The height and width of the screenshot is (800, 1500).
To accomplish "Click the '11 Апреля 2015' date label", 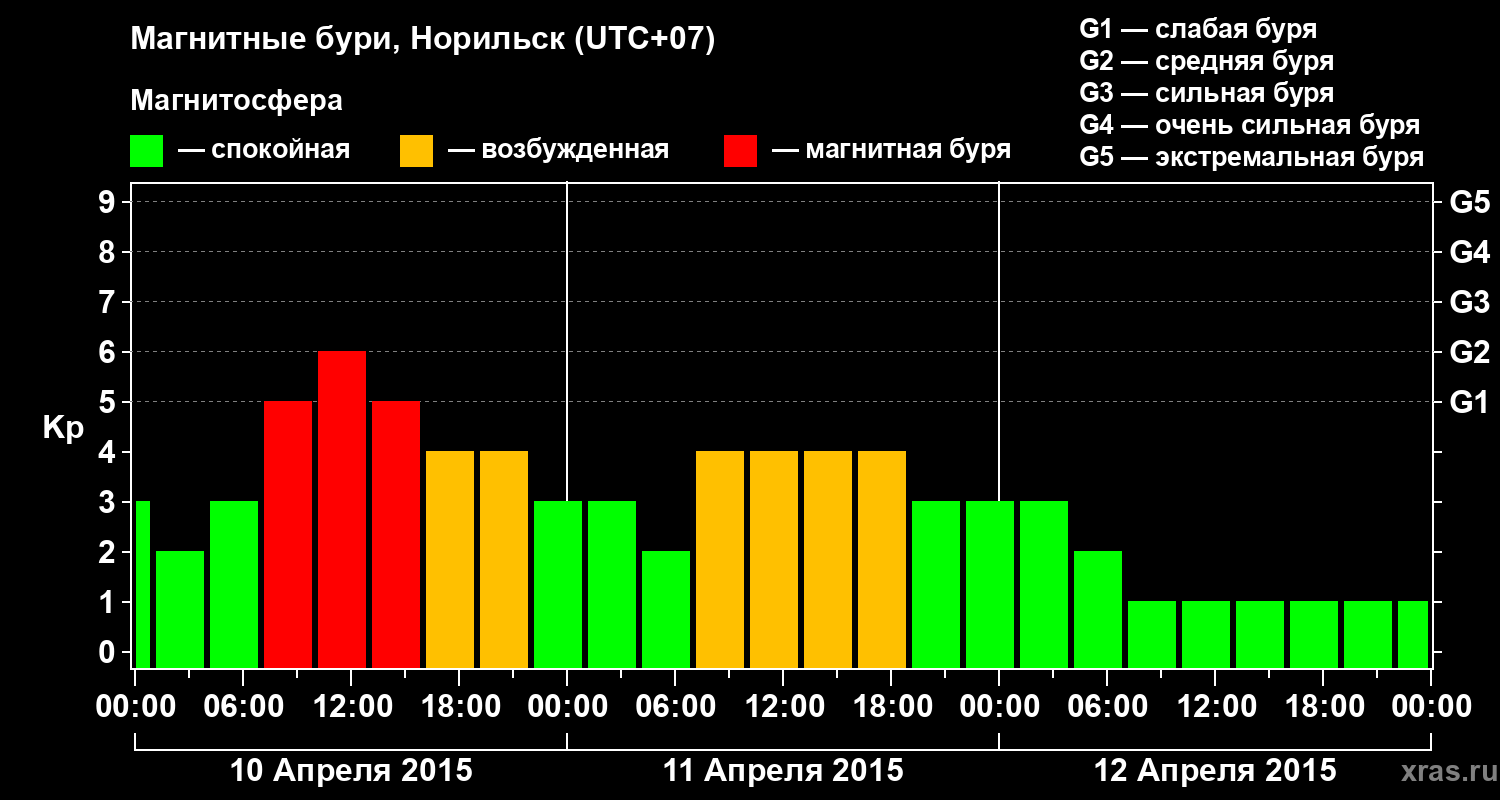I will [783, 771].
